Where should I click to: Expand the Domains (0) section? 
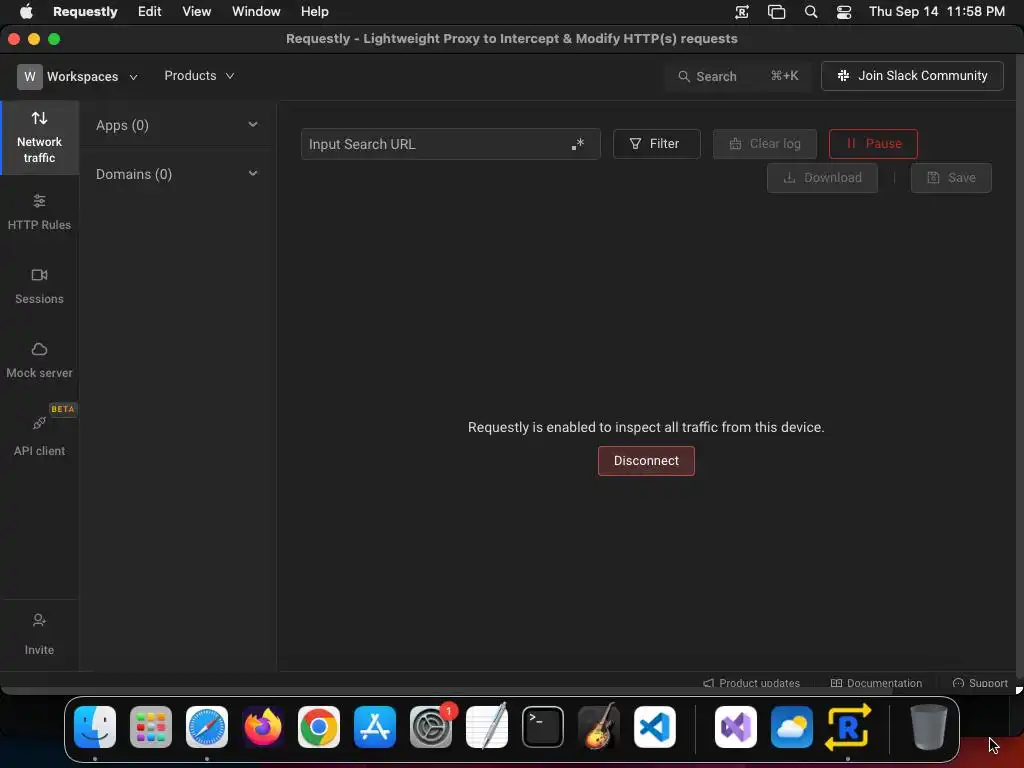[177, 174]
